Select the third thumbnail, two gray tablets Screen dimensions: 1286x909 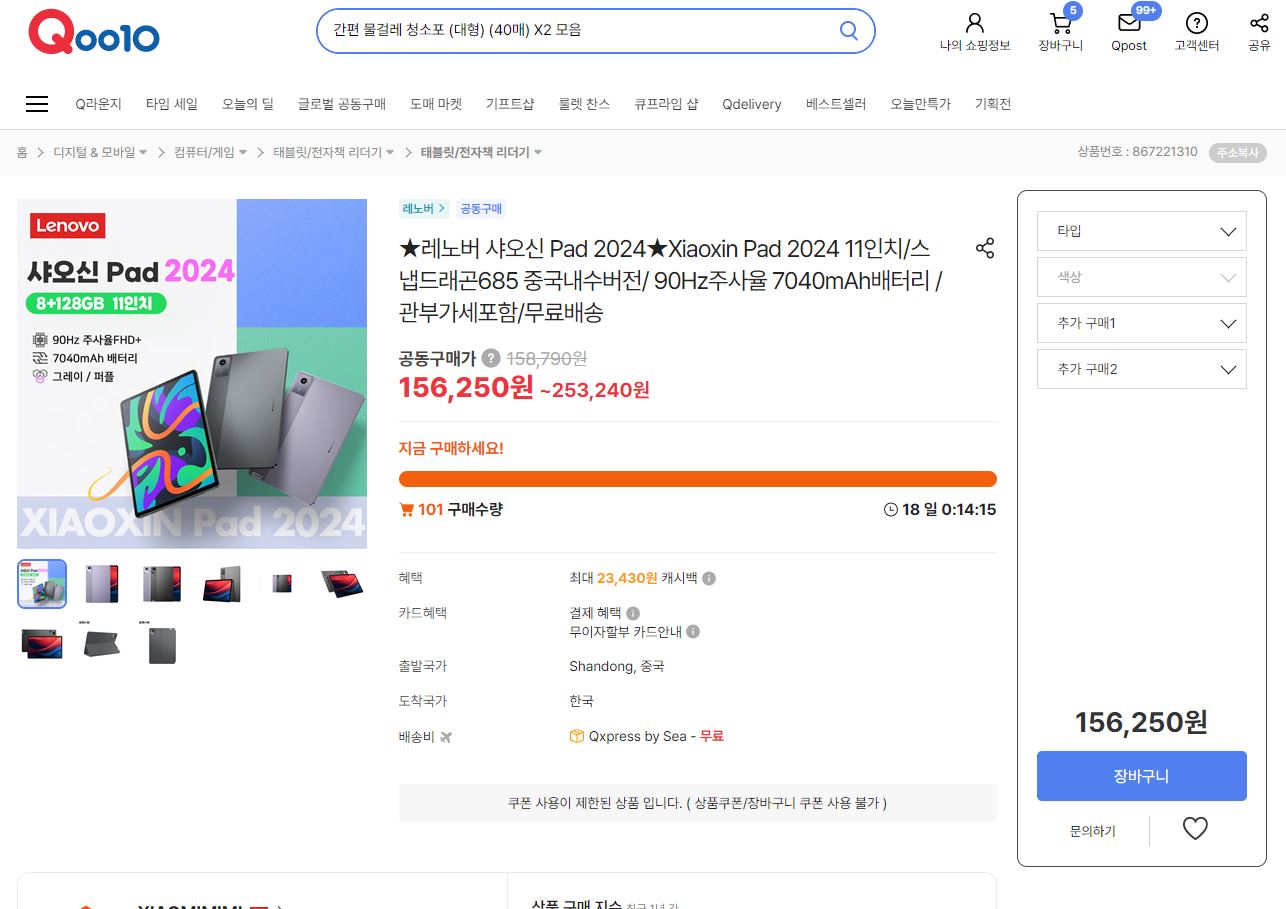(162, 584)
